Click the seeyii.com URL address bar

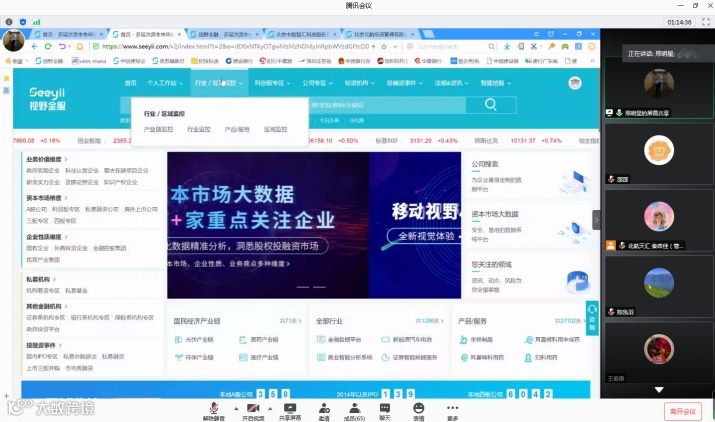pyautogui.click(x=235, y=47)
